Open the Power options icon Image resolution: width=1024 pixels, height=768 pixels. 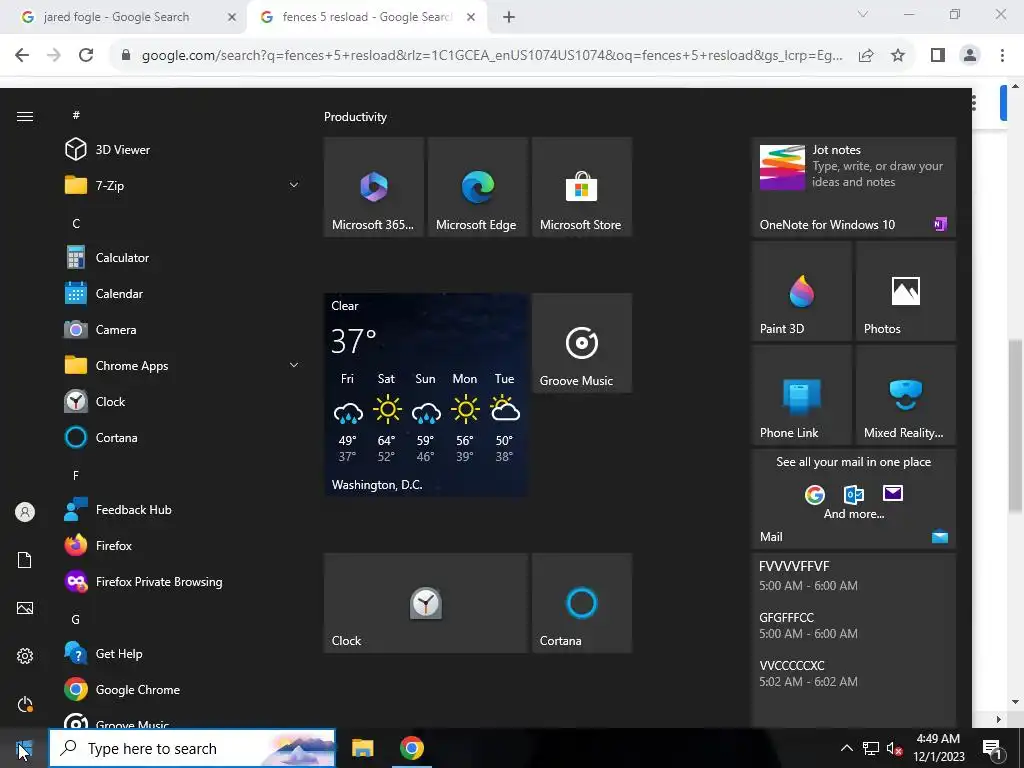pos(25,704)
